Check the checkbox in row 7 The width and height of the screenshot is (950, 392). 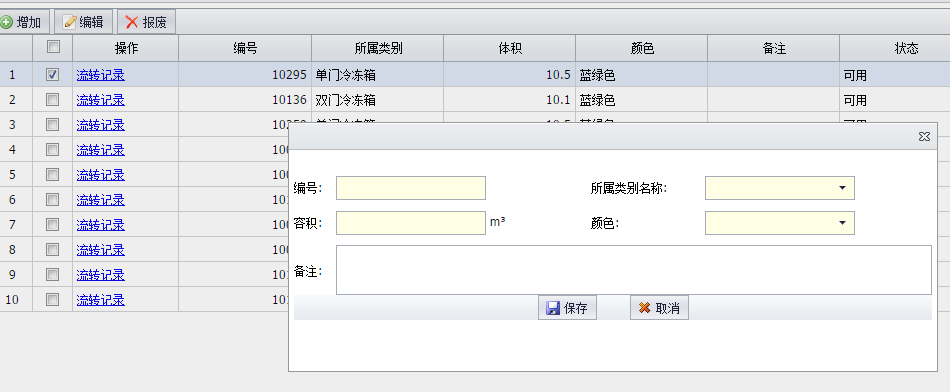(x=53, y=225)
